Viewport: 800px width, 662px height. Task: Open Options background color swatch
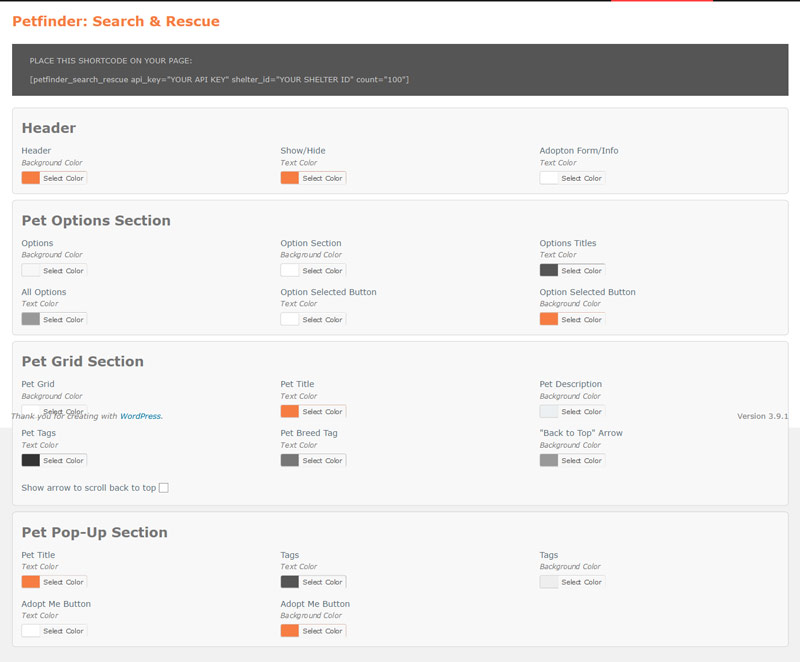pos(31,271)
